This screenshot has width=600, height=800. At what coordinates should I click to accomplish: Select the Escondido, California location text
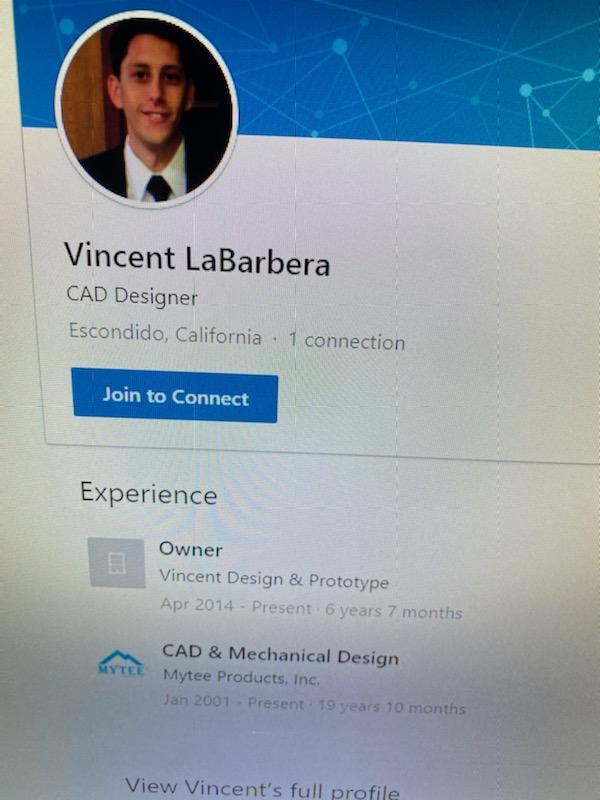pos(165,334)
